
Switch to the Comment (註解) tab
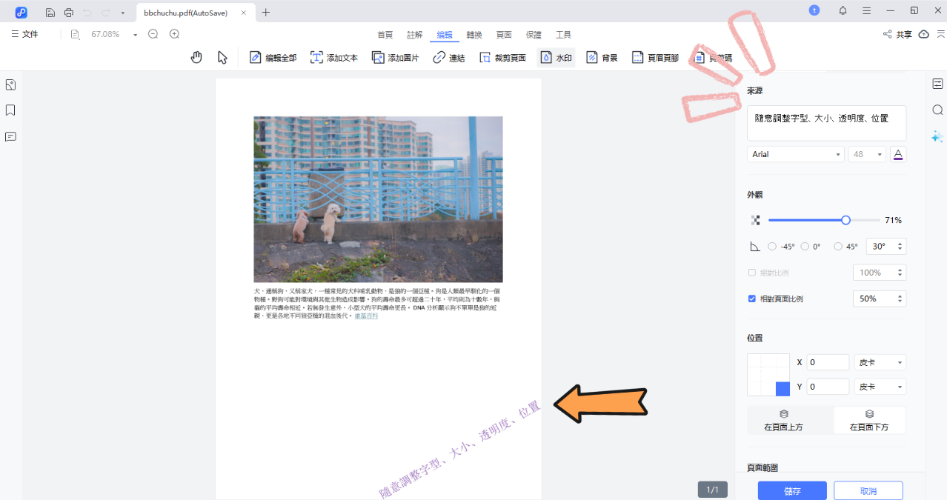pyautogui.click(x=414, y=35)
